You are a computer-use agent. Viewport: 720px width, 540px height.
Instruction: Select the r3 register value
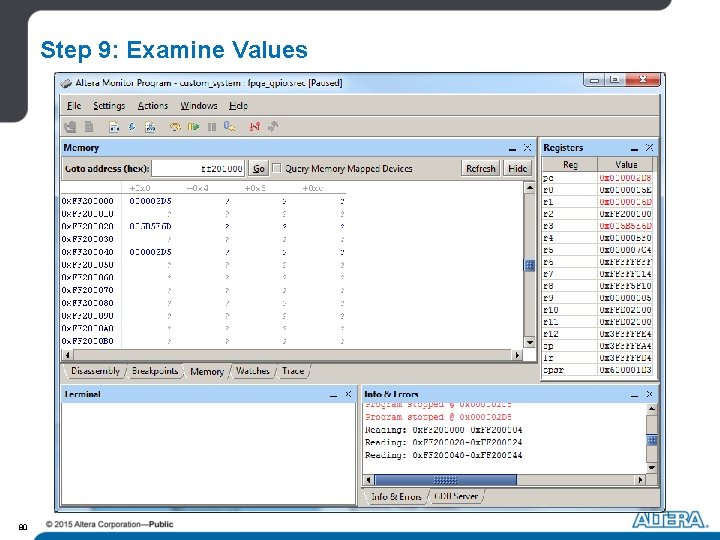pyautogui.click(x=625, y=225)
